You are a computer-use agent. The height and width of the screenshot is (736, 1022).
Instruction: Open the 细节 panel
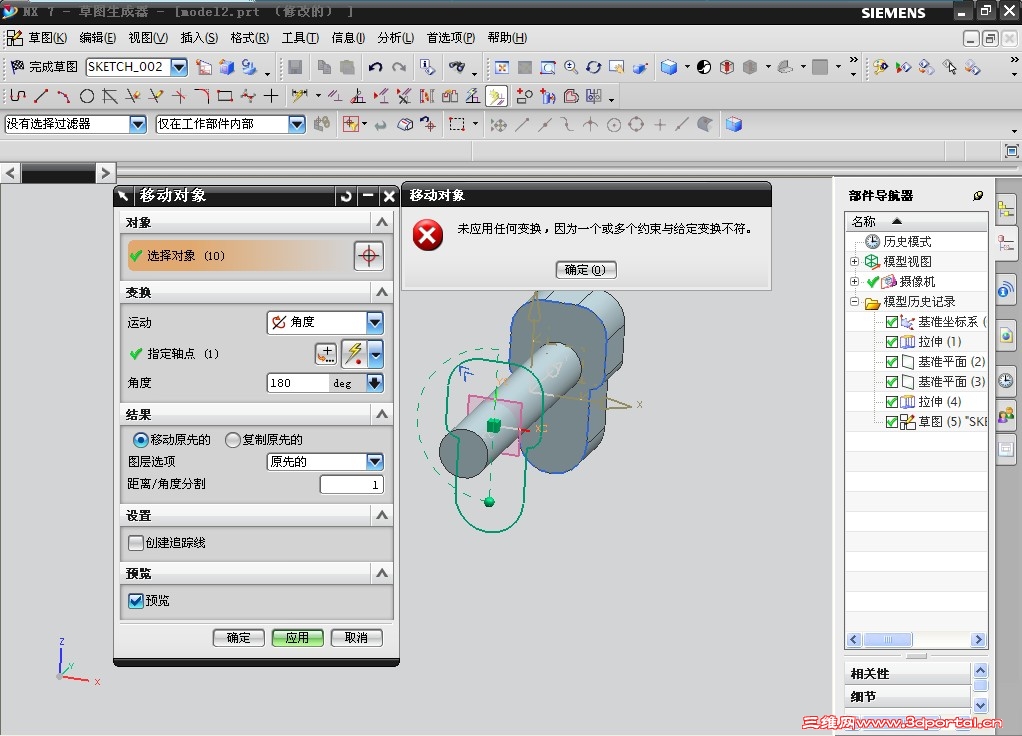(x=907, y=696)
